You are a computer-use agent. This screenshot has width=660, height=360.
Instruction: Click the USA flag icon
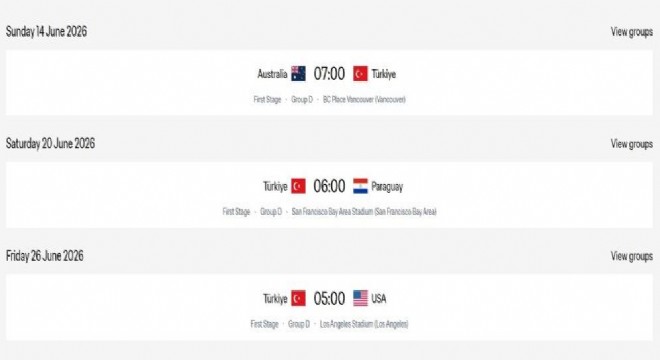360,299
